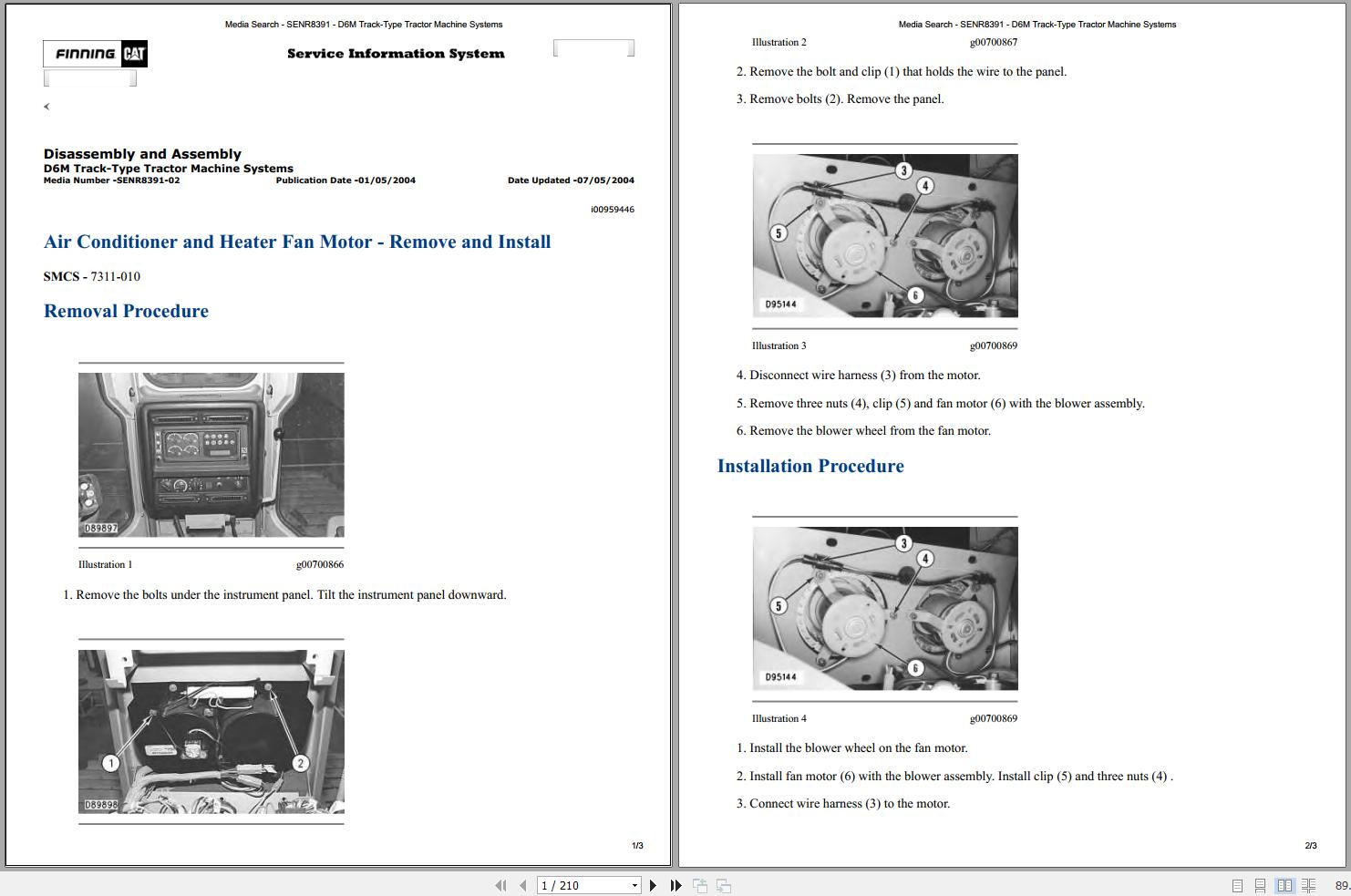Click step 'Disconnect wire harness (3) from the motor'

coord(859,376)
